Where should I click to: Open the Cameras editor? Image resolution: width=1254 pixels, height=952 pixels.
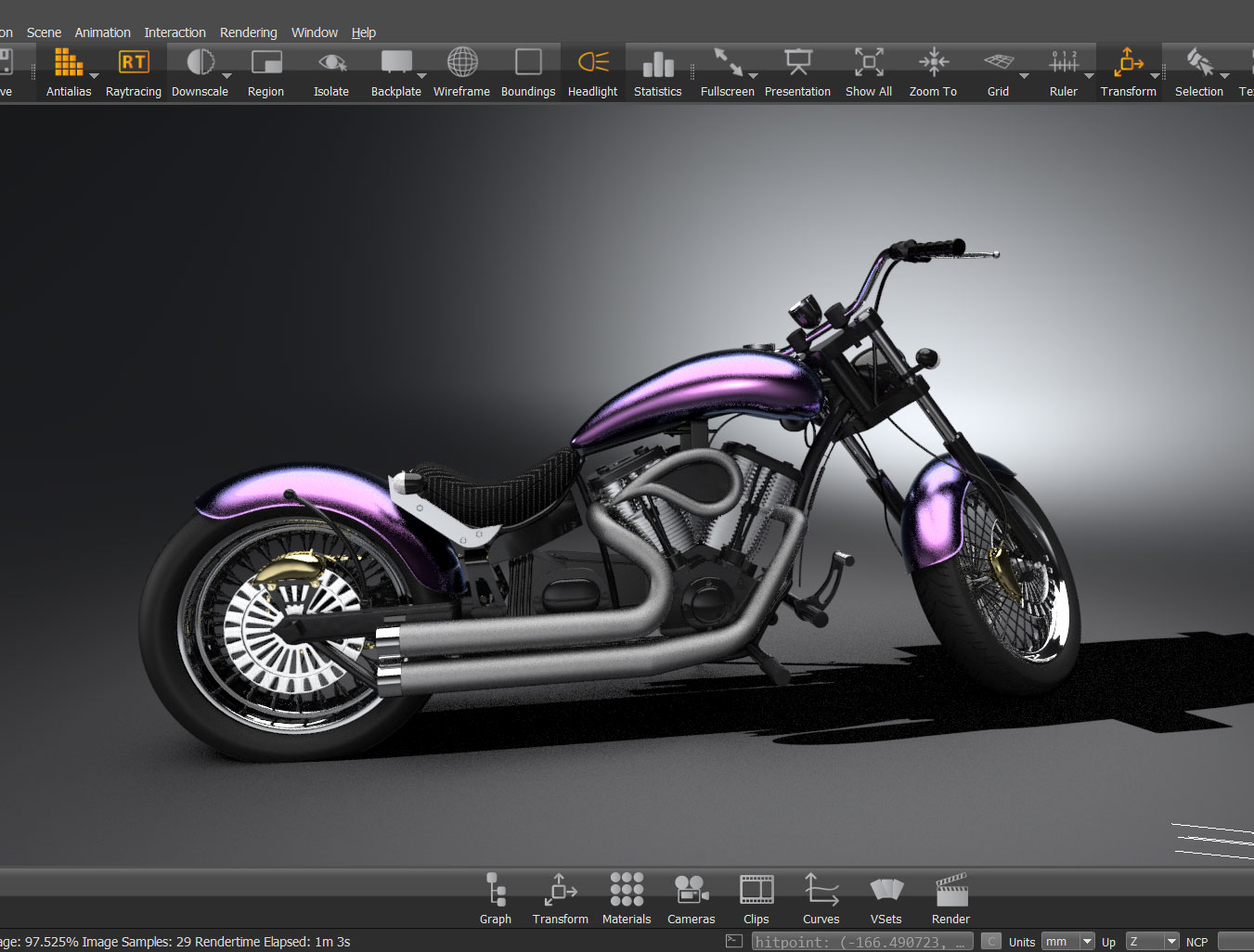click(x=691, y=898)
